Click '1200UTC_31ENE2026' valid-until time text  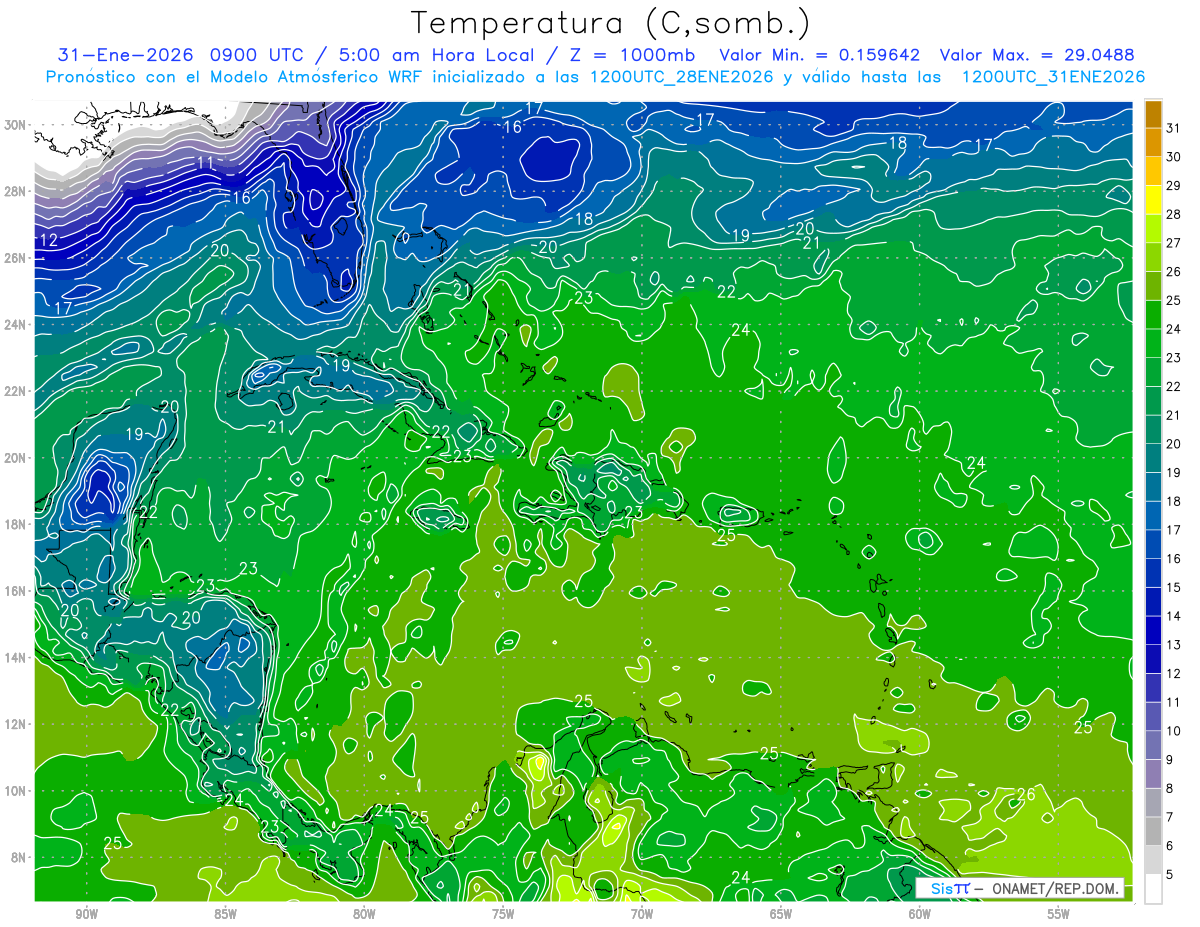[x=1053, y=77]
